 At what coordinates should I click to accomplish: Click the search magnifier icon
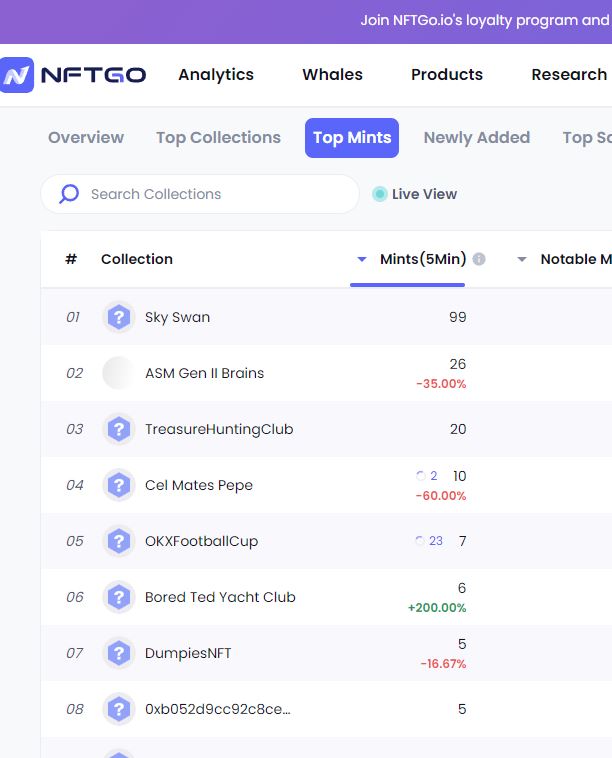[x=69, y=194]
